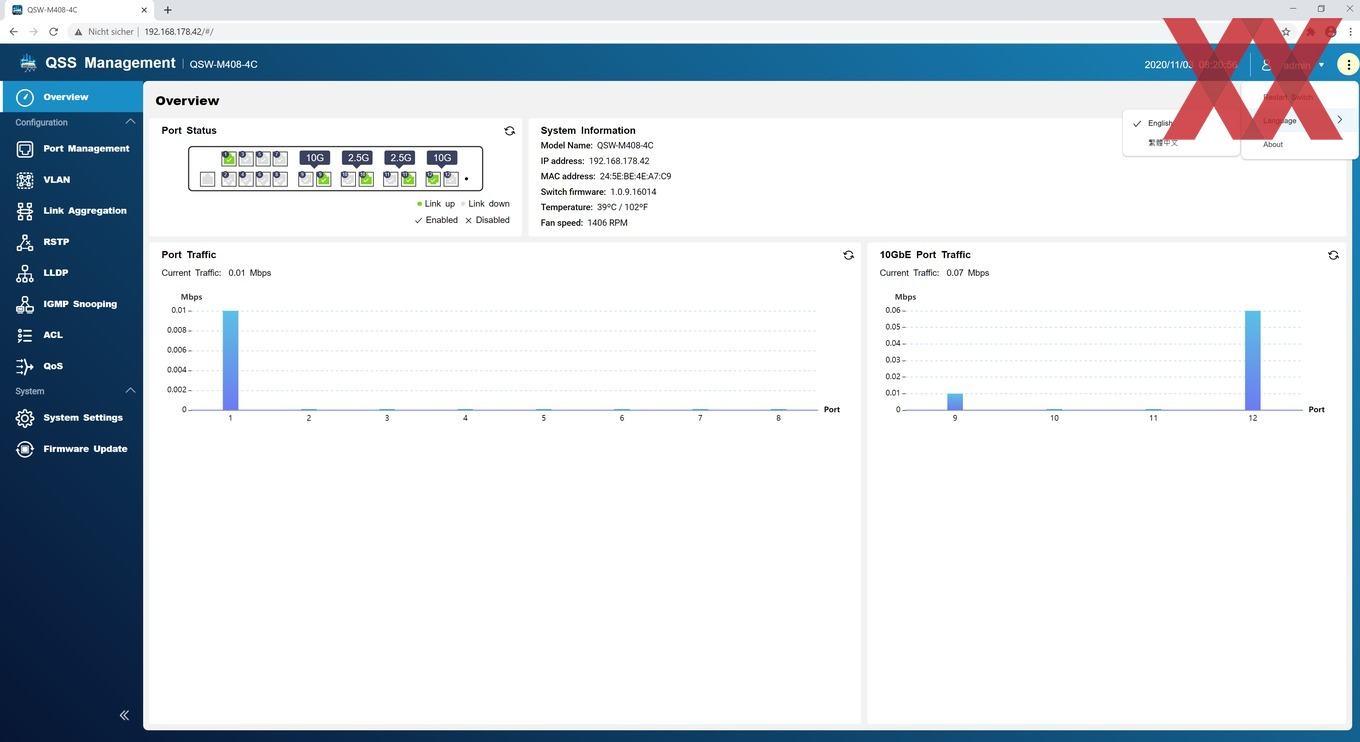Click the Fan speed 1406 RPM value
1360x742 pixels.
[x=607, y=223]
